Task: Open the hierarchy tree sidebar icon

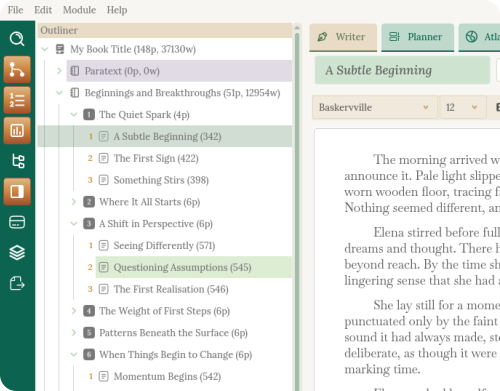Action: point(18,161)
